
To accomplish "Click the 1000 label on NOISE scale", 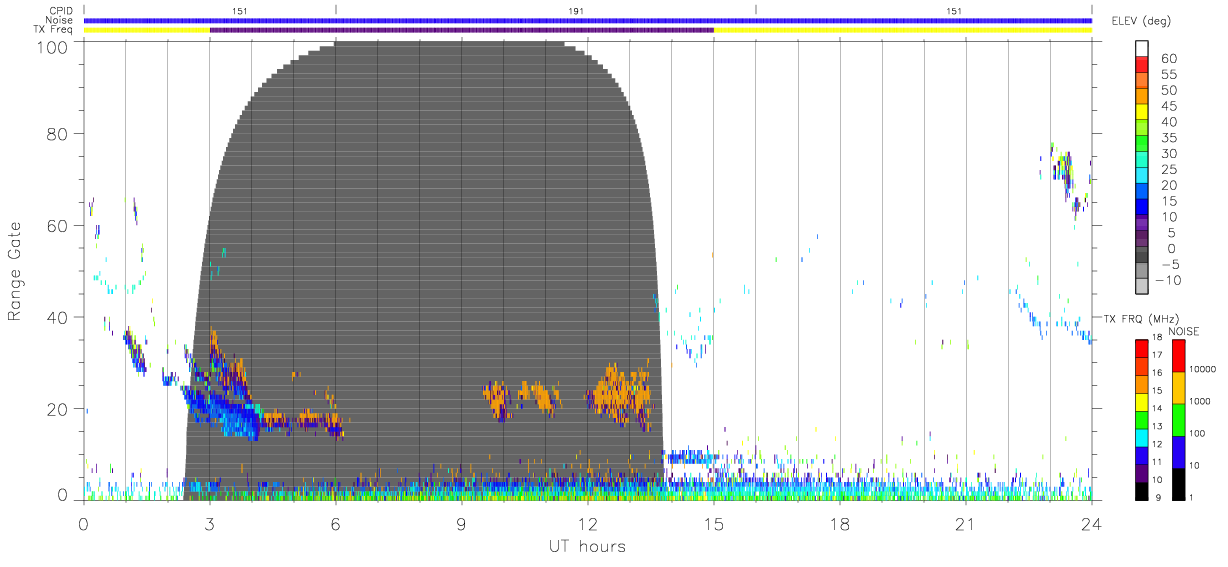I will click(x=1201, y=402).
